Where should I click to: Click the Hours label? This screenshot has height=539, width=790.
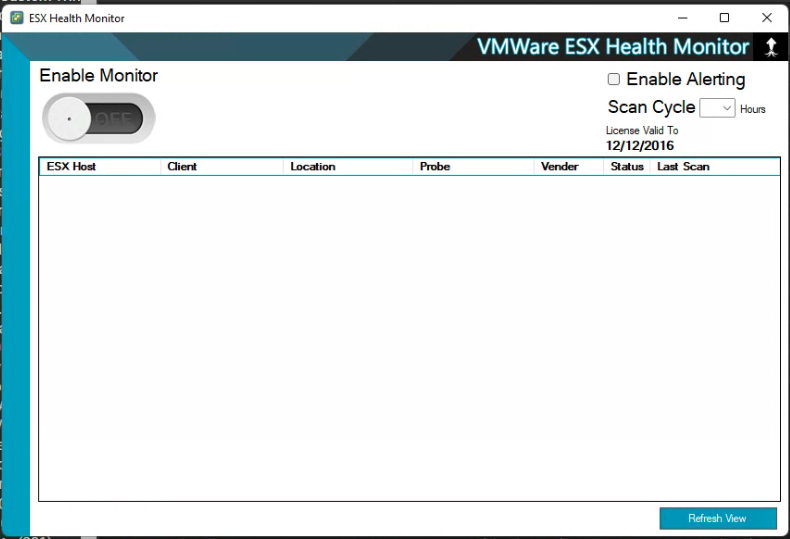tap(753, 109)
